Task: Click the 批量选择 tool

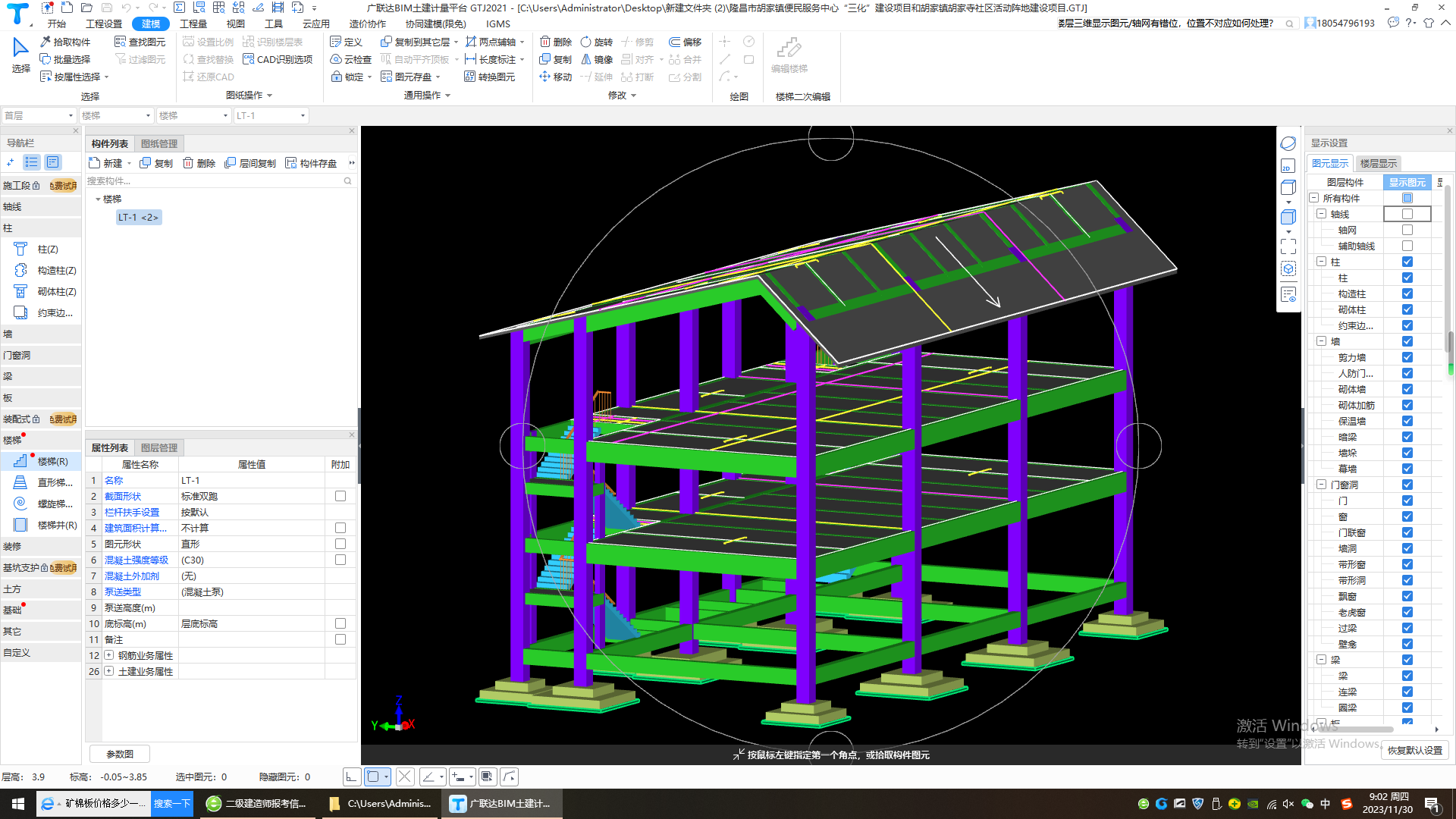Action: (x=64, y=59)
